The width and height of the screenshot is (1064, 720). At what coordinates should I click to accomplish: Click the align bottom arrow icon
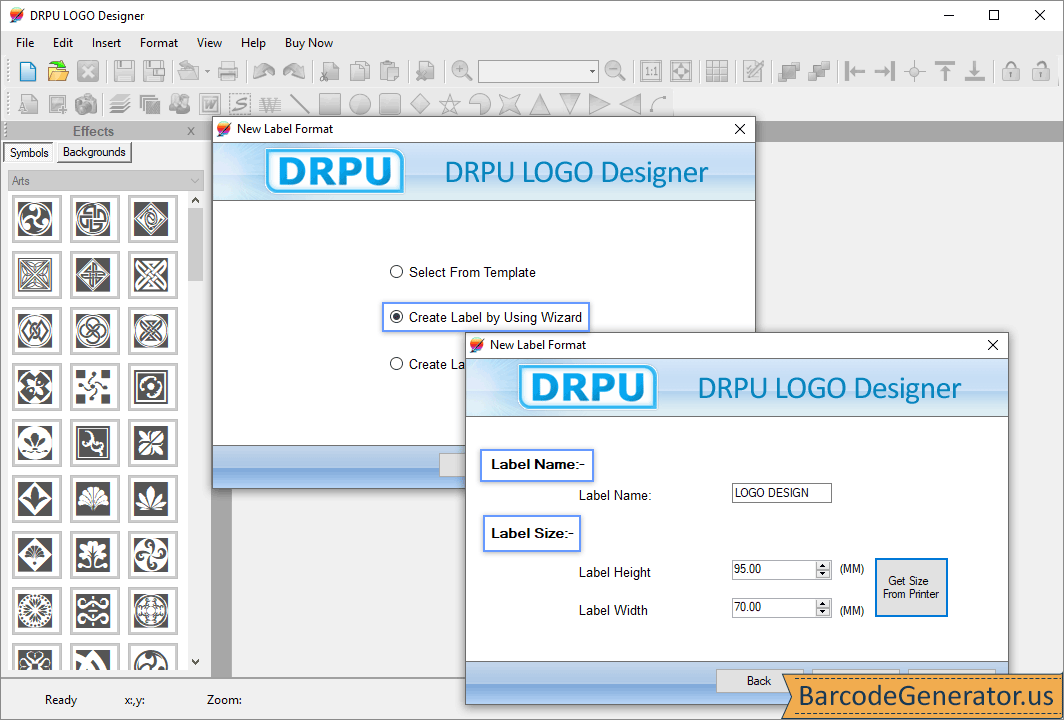point(974,71)
